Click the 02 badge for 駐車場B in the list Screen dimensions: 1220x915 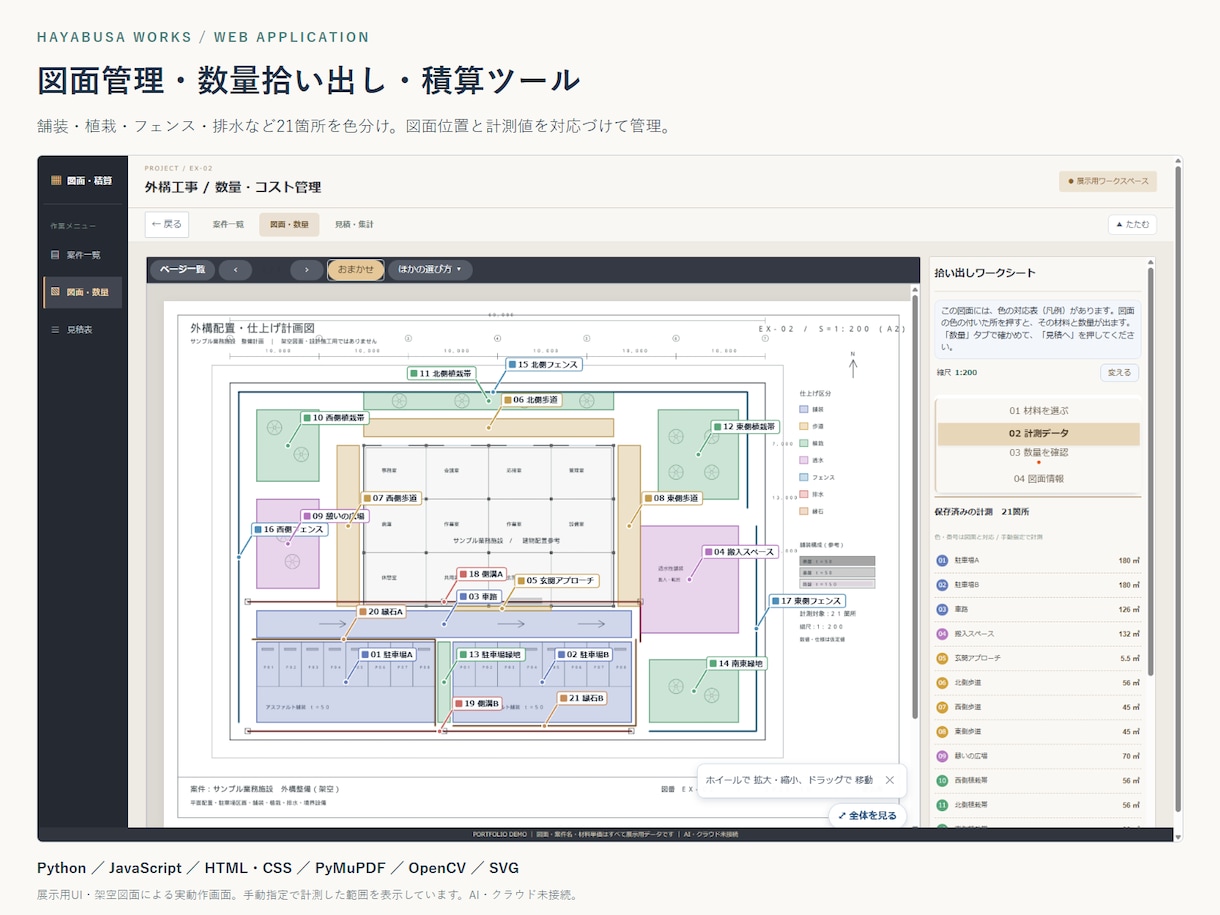pos(942,585)
